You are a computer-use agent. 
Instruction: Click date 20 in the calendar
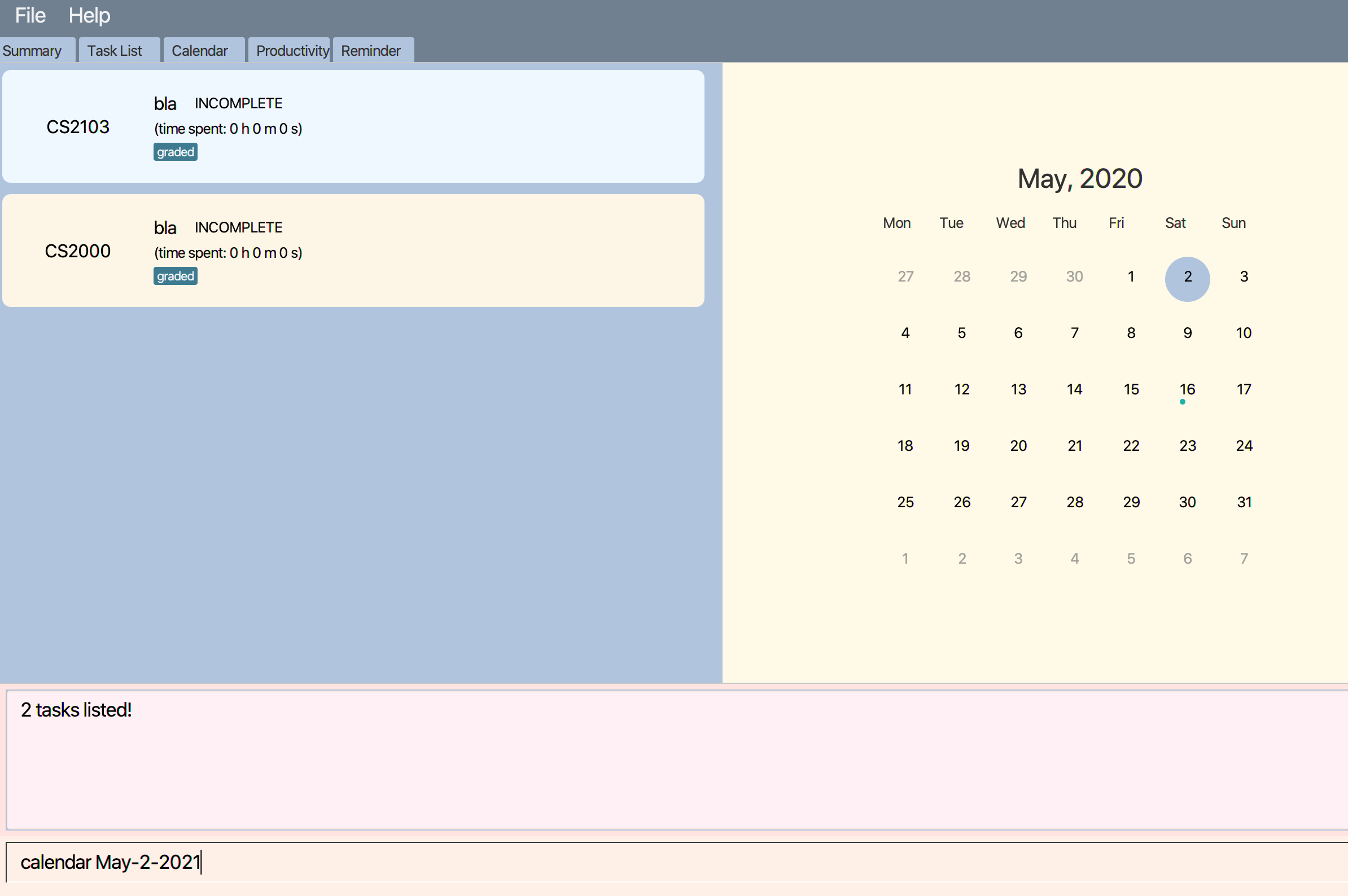[1018, 446]
